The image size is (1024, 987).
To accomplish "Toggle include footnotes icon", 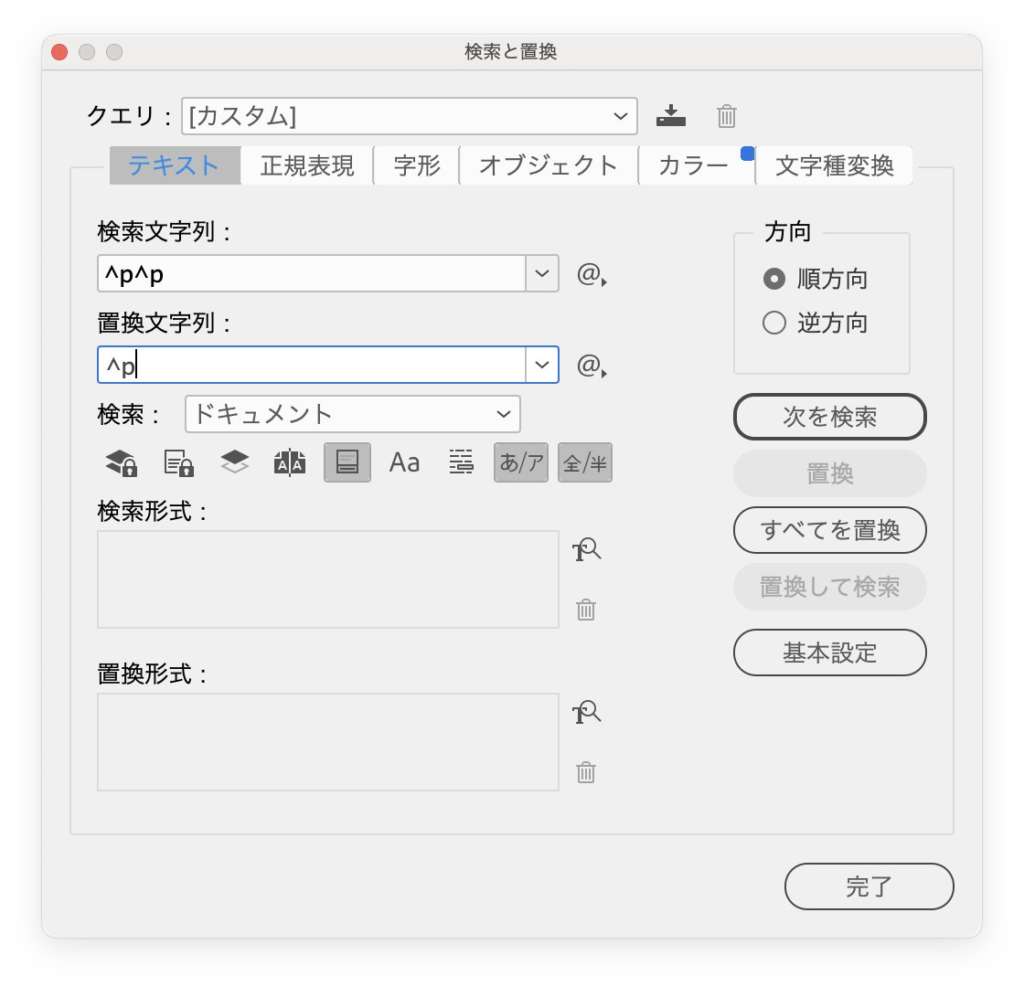I will tap(347, 463).
